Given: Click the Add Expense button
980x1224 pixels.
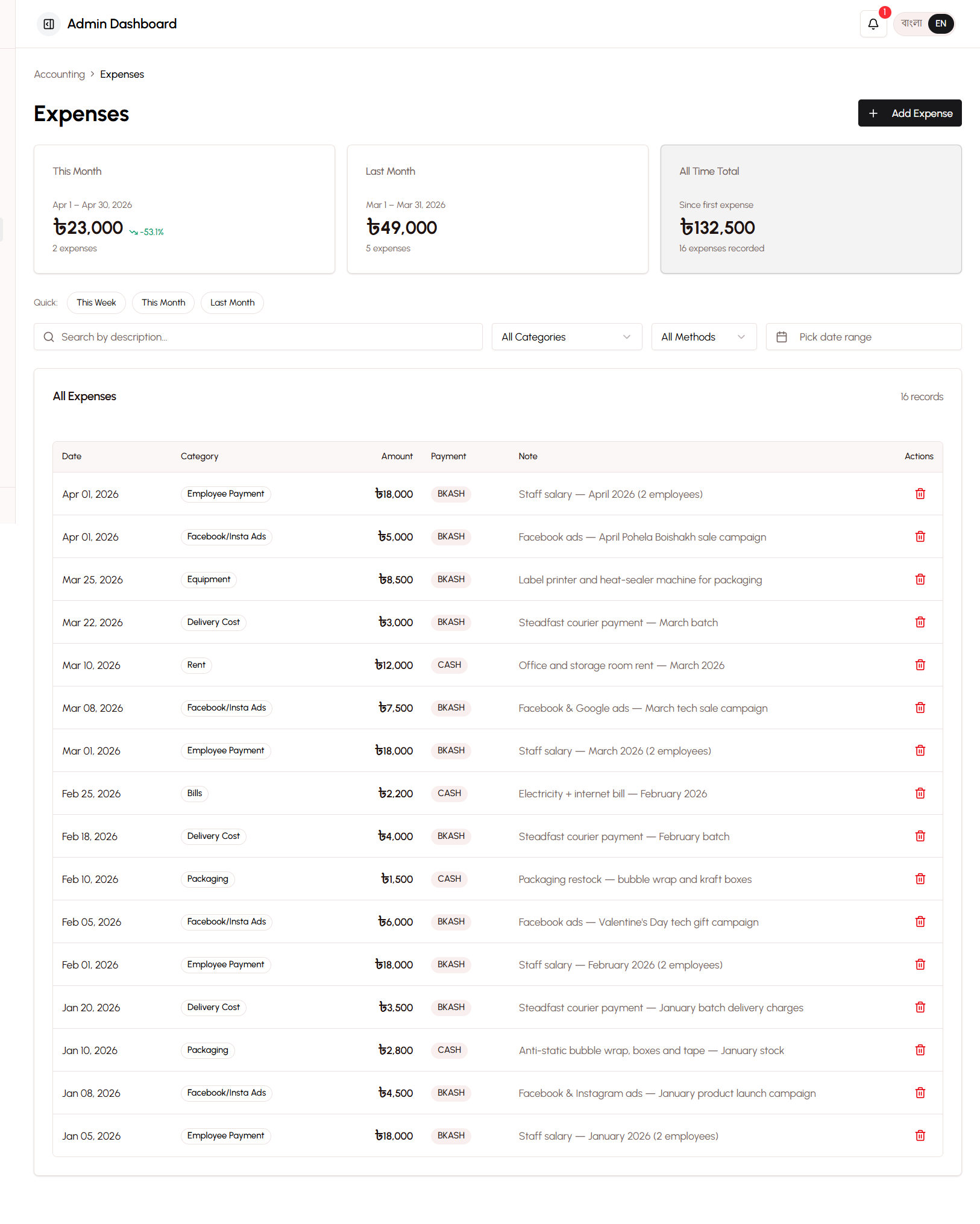Looking at the screenshot, I should (909, 113).
